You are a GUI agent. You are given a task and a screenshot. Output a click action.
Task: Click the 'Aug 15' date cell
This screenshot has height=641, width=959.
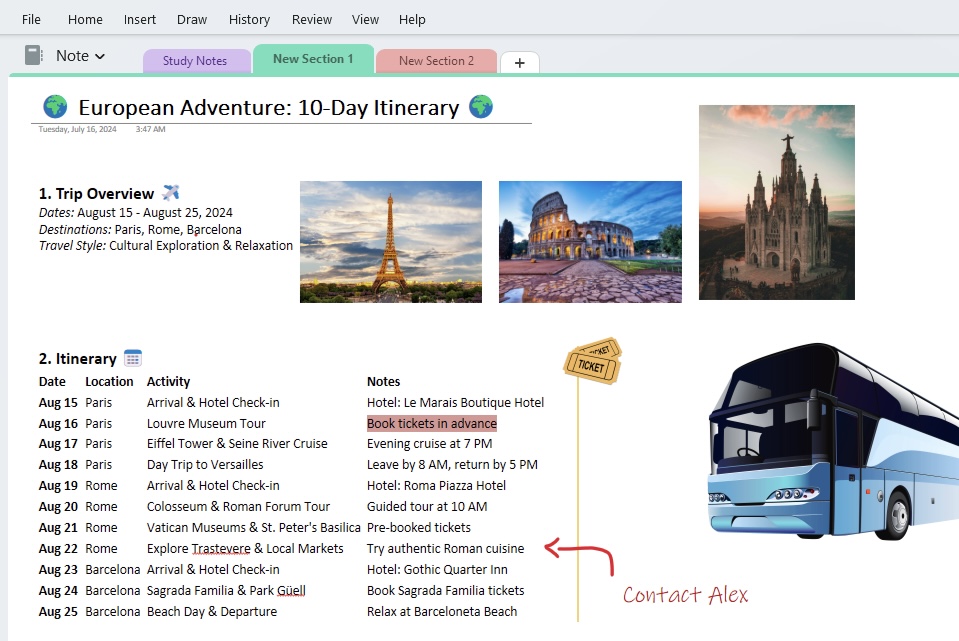click(x=58, y=402)
